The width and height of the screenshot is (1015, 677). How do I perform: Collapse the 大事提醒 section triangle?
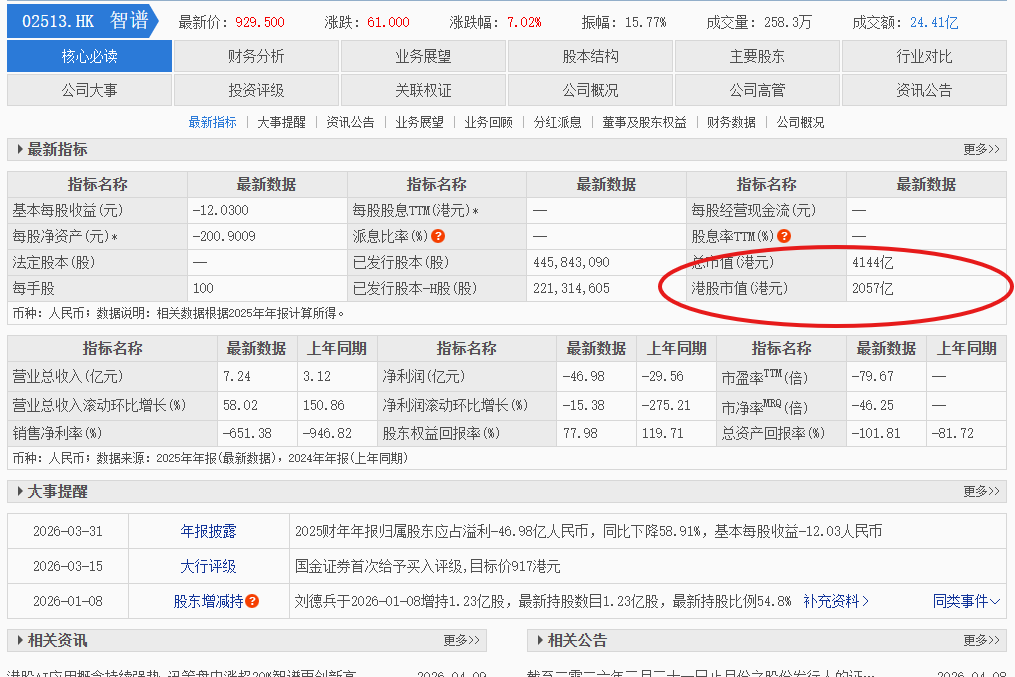[20, 491]
